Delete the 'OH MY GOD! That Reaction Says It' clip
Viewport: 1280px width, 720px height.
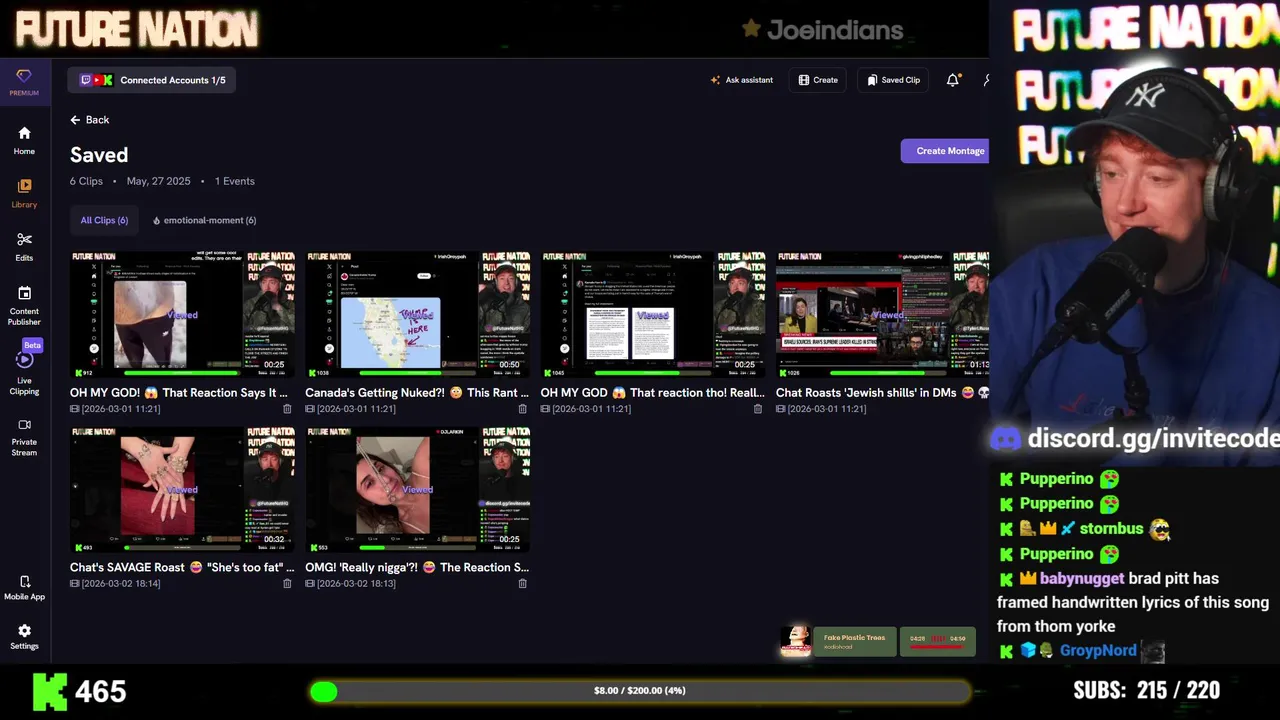[287, 409]
